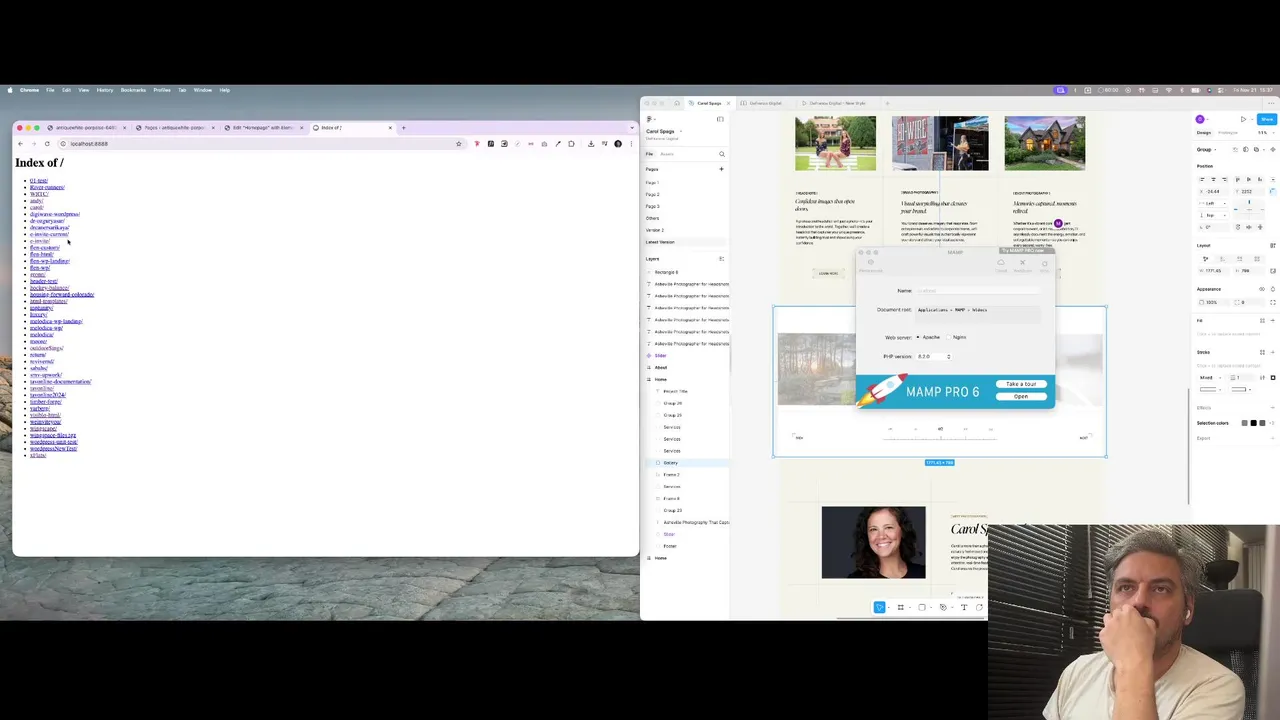Select the Move tool in Figma toolbar
Screen dimensions: 1280x720
[880, 607]
